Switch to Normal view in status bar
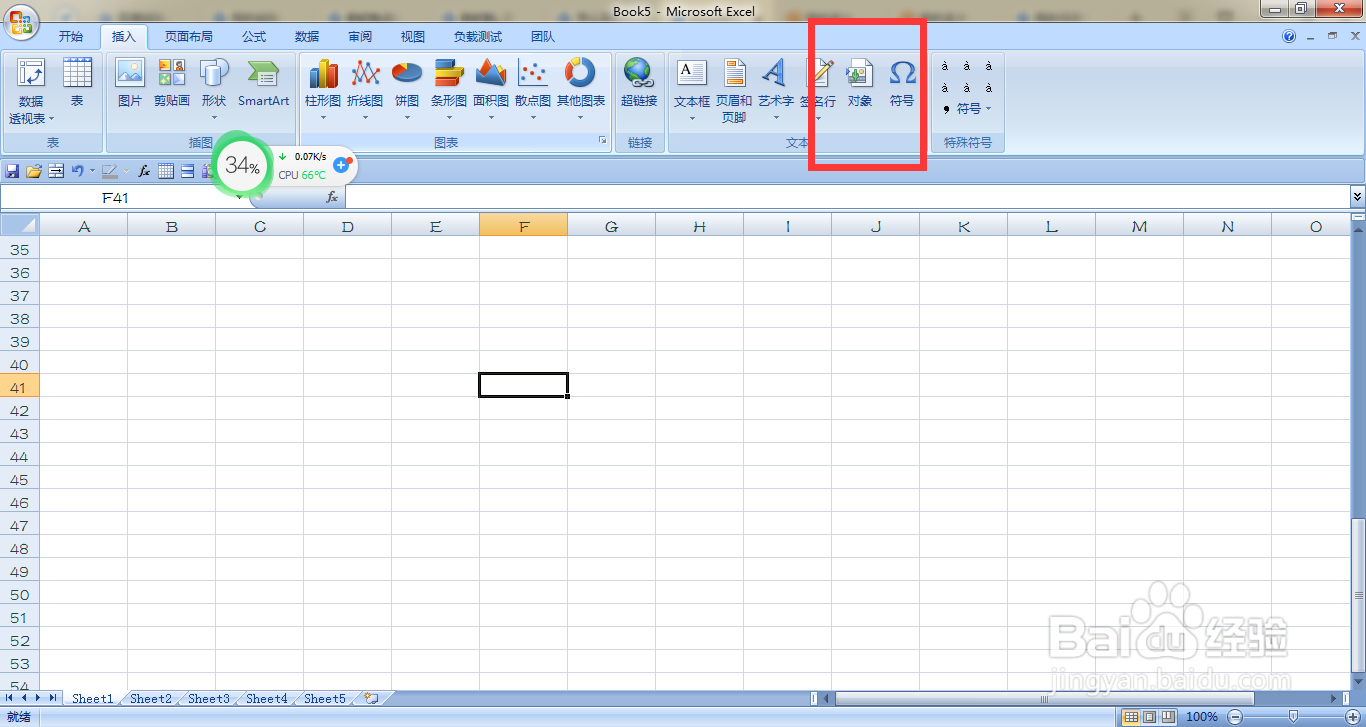 pyautogui.click(x=1131, y=716)
